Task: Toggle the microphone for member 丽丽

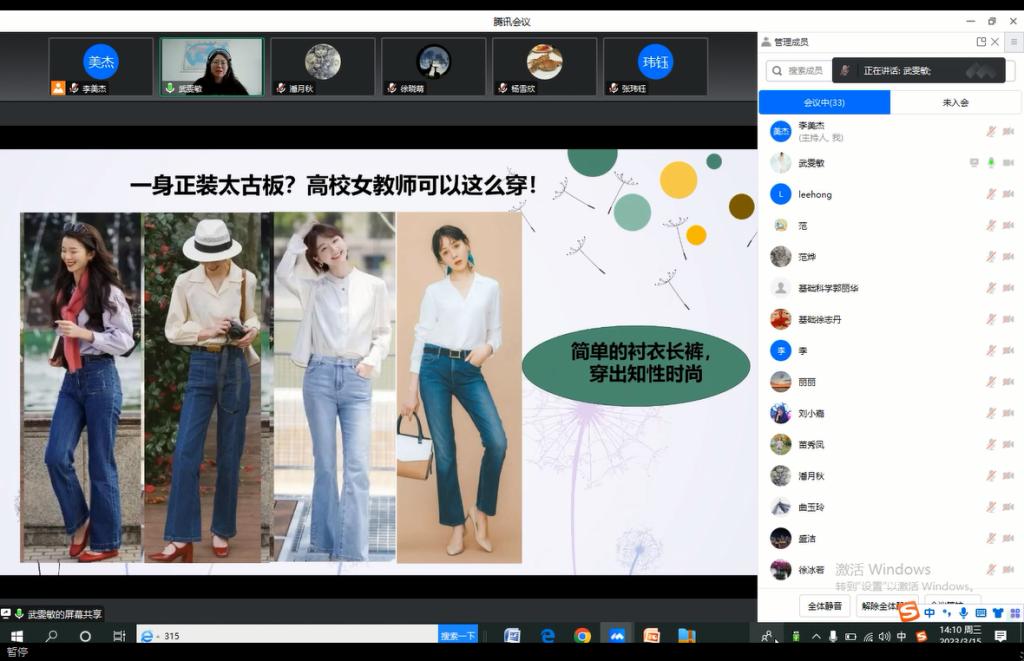Action: [991, 382]
